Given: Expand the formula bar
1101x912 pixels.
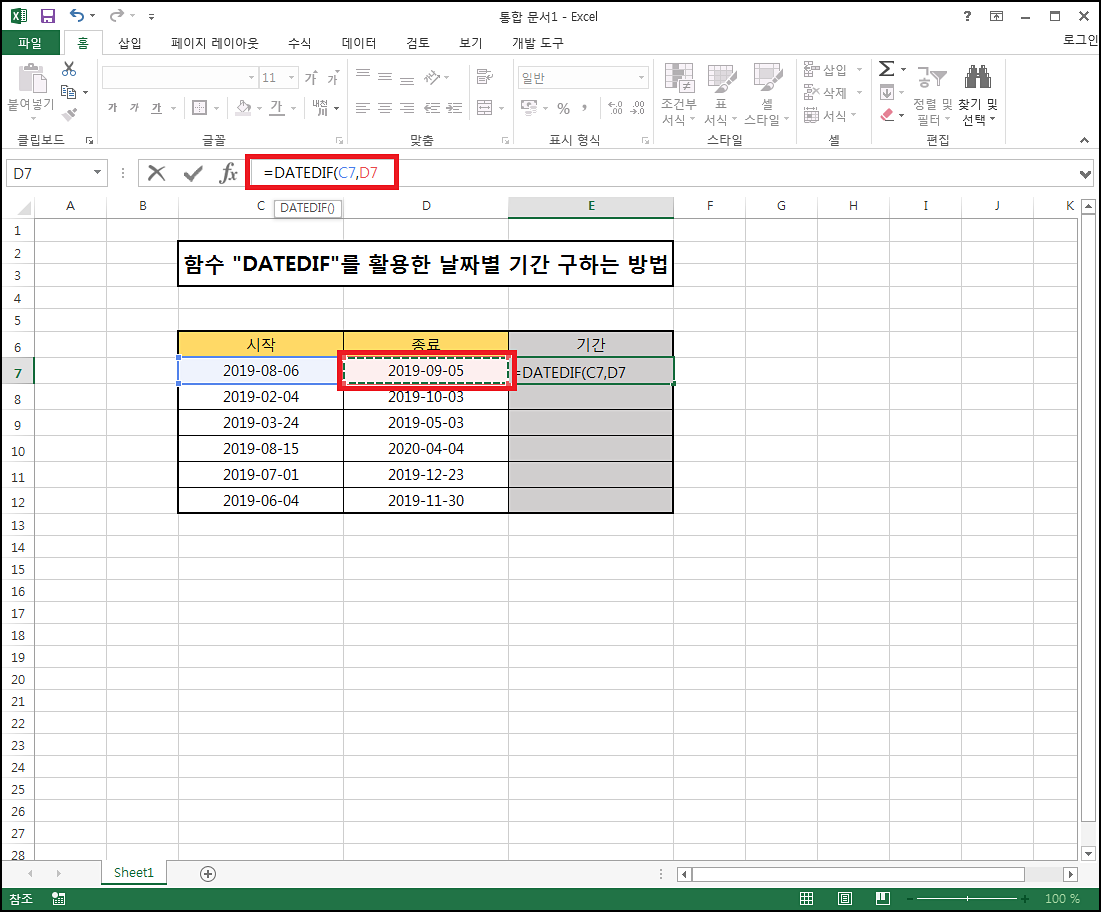Looking at the screenshot, I should [1085, 173].
